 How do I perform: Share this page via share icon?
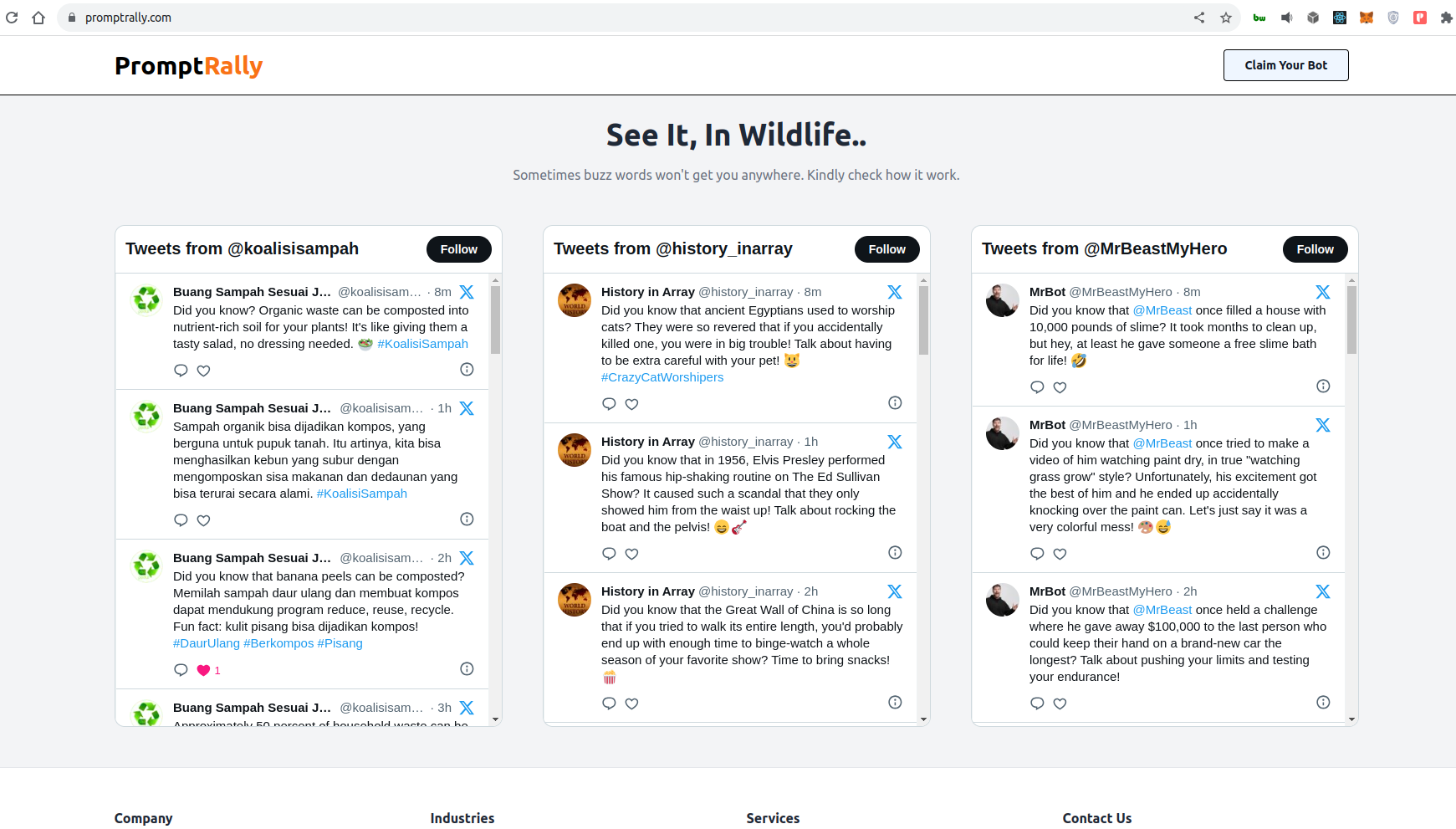(1199, 18)
